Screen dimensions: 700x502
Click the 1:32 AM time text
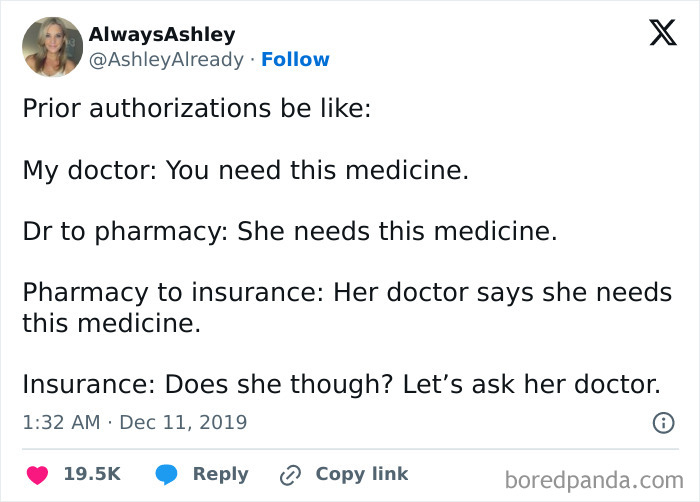(x=61, y=423)
